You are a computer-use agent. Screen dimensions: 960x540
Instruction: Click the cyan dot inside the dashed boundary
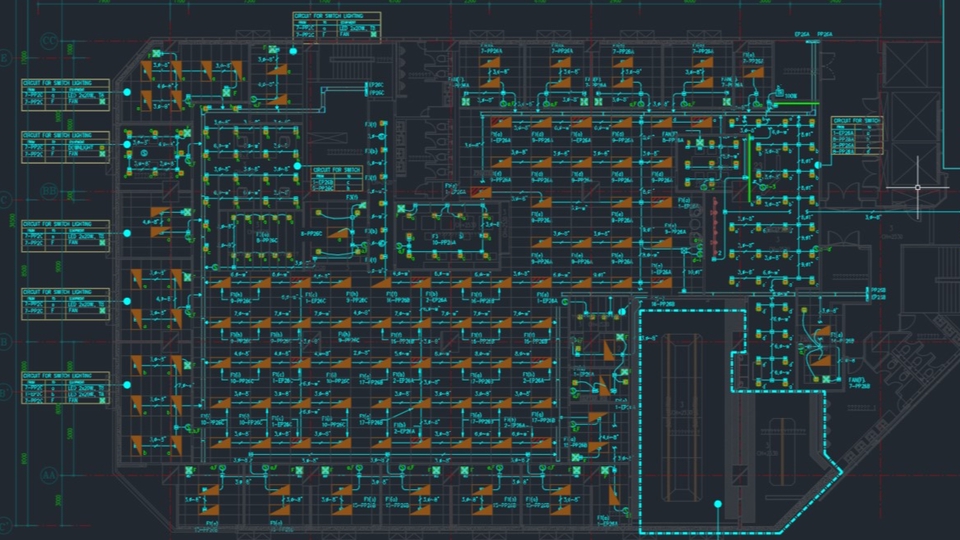click(x=718, y=504)
